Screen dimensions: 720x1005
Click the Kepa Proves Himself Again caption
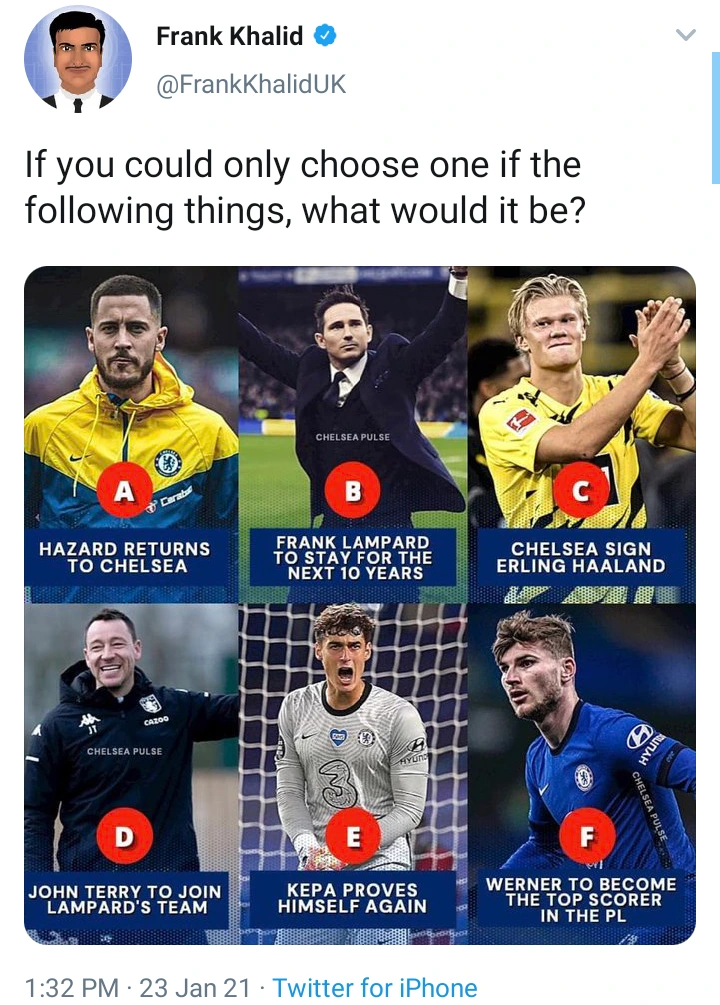[353, 898]
